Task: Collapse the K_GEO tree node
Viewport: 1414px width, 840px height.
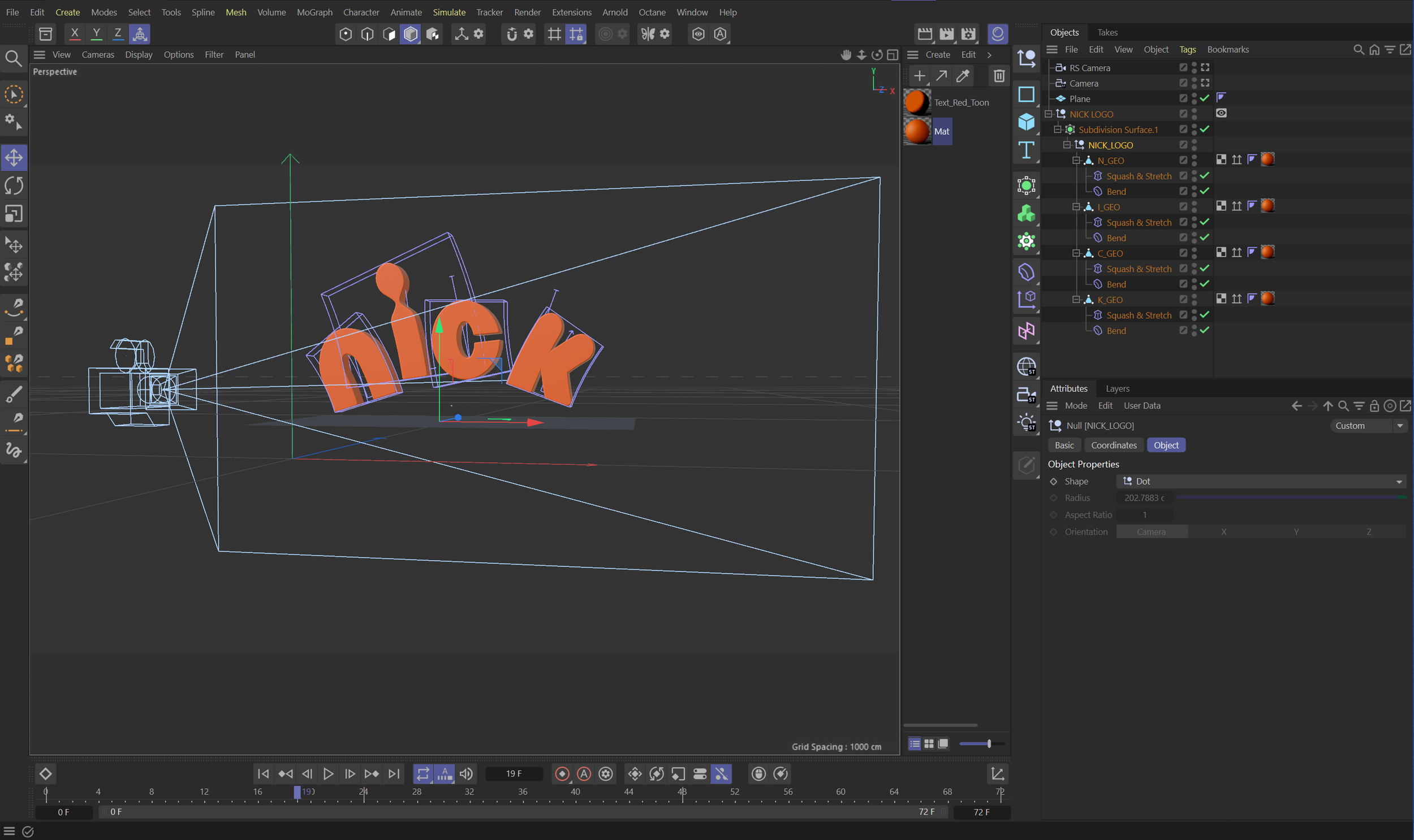Action: pos(1076,300)
